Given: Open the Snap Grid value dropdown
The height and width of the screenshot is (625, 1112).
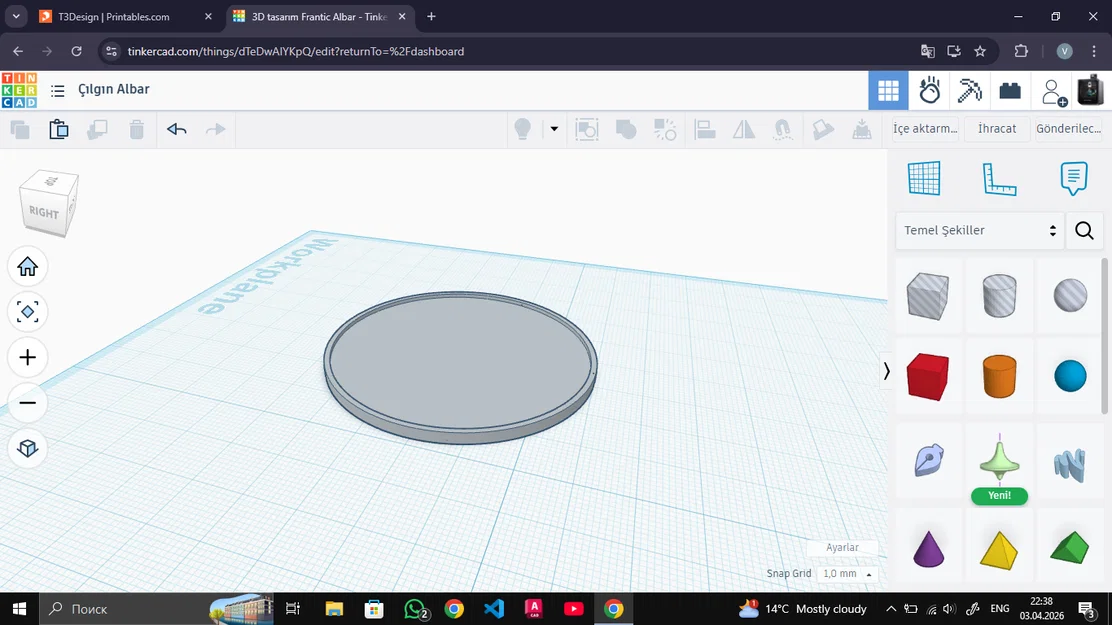Looking at the screenshot, I should point(843,573).
